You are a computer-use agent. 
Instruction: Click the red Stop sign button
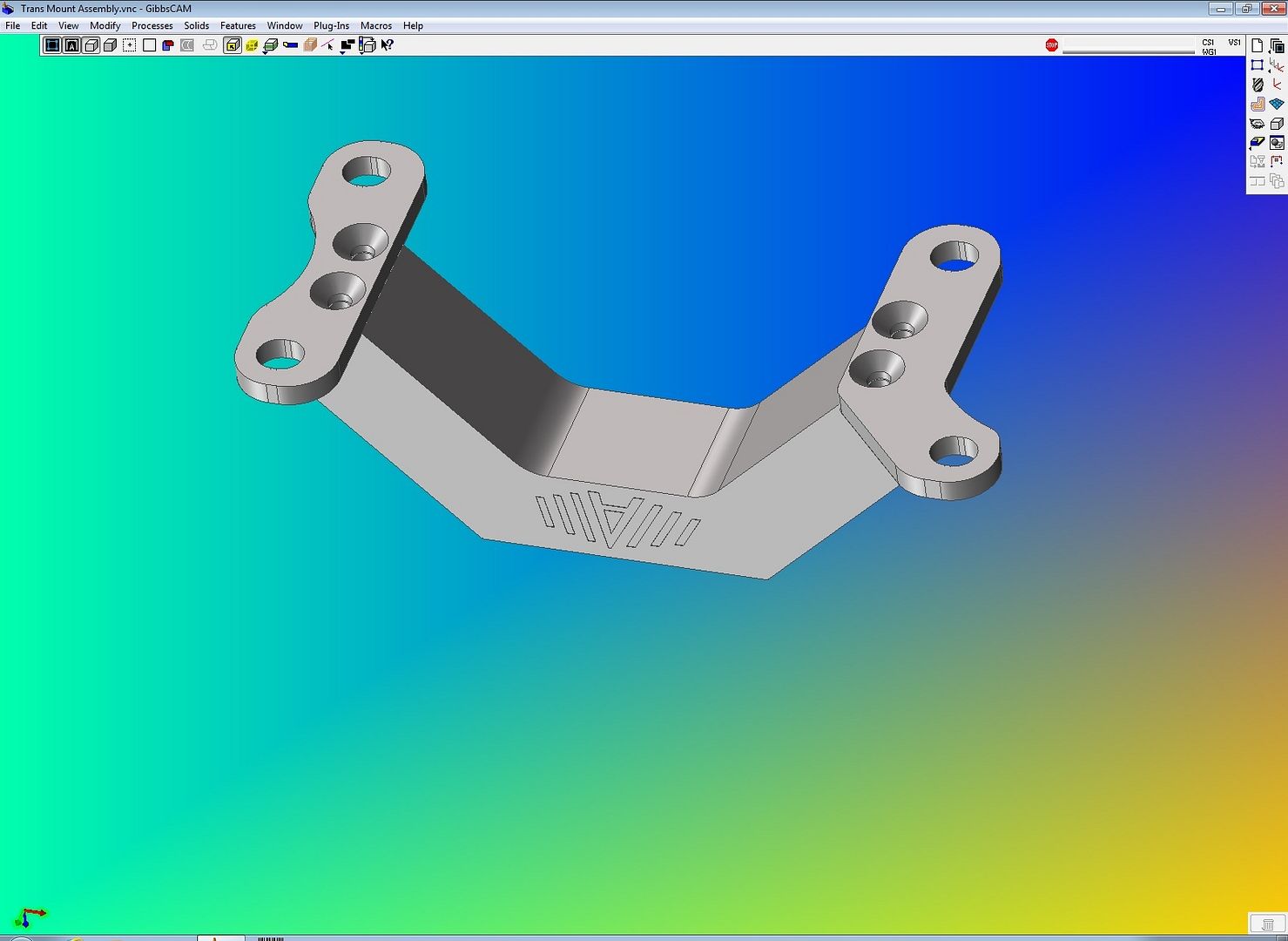1052,44
